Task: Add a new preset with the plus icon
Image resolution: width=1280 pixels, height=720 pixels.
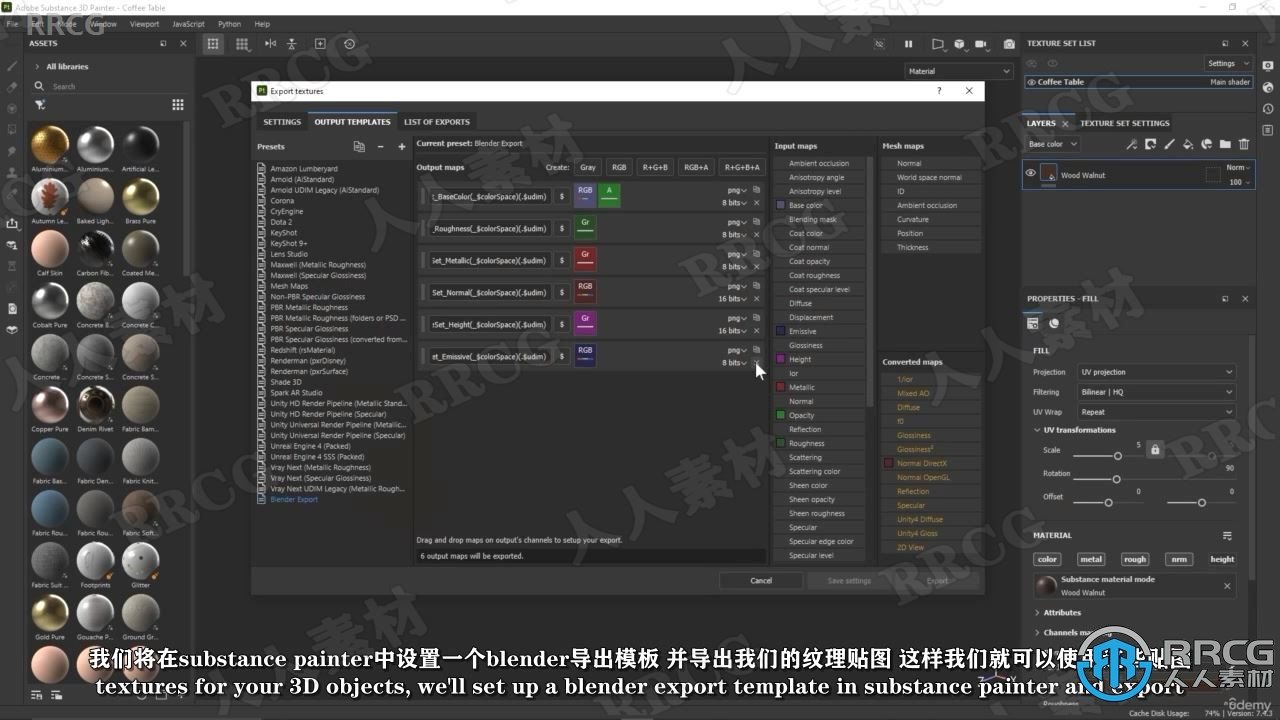Action: (x=402, y=146)
